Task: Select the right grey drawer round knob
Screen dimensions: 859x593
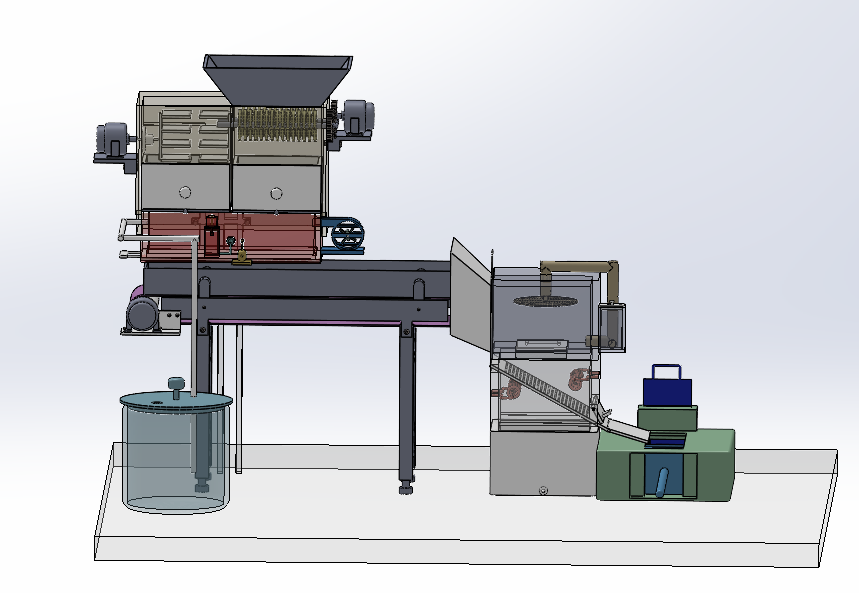Action: click(x=276, y=193)
